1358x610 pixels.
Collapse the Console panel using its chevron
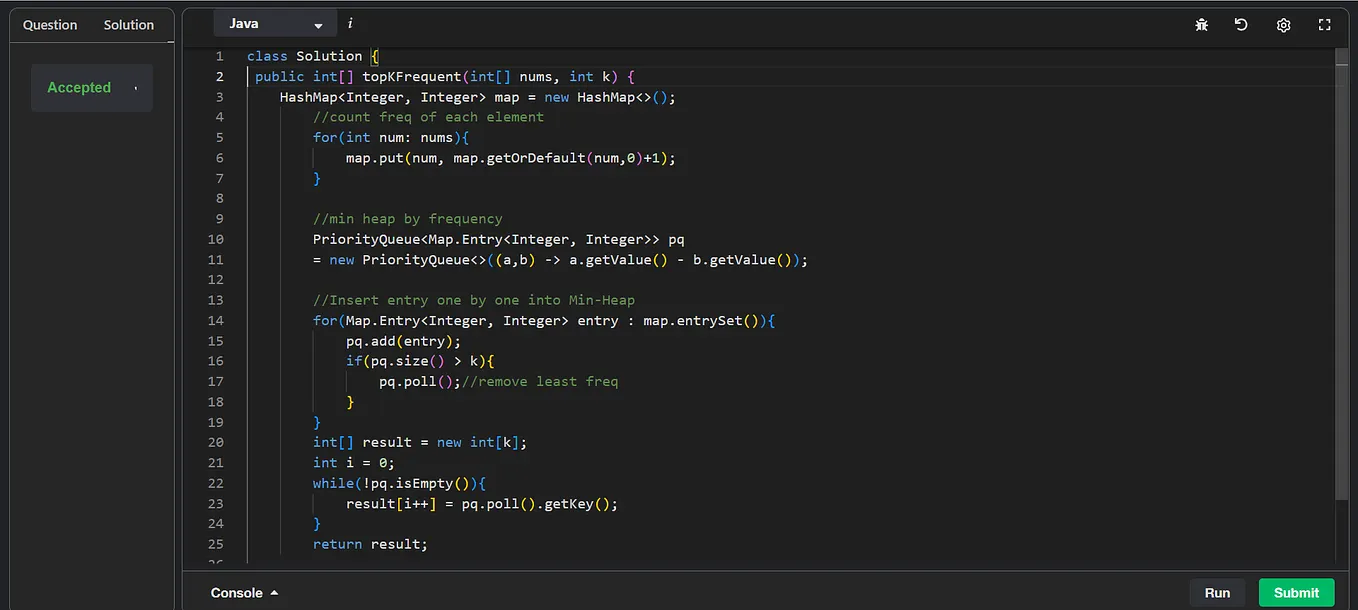tap(273, 592)
